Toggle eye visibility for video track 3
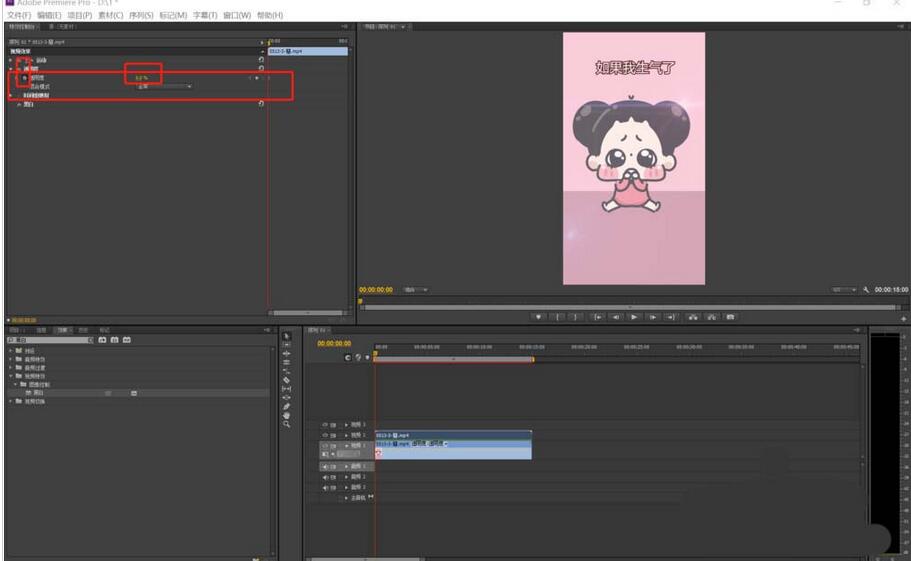The image size is (911, 561). click(325, 425)
